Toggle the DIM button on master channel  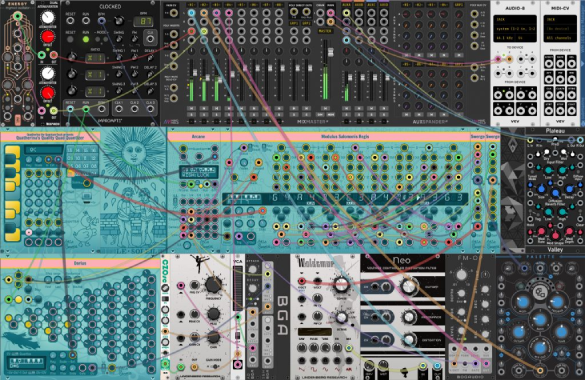[x=320, y=114]
